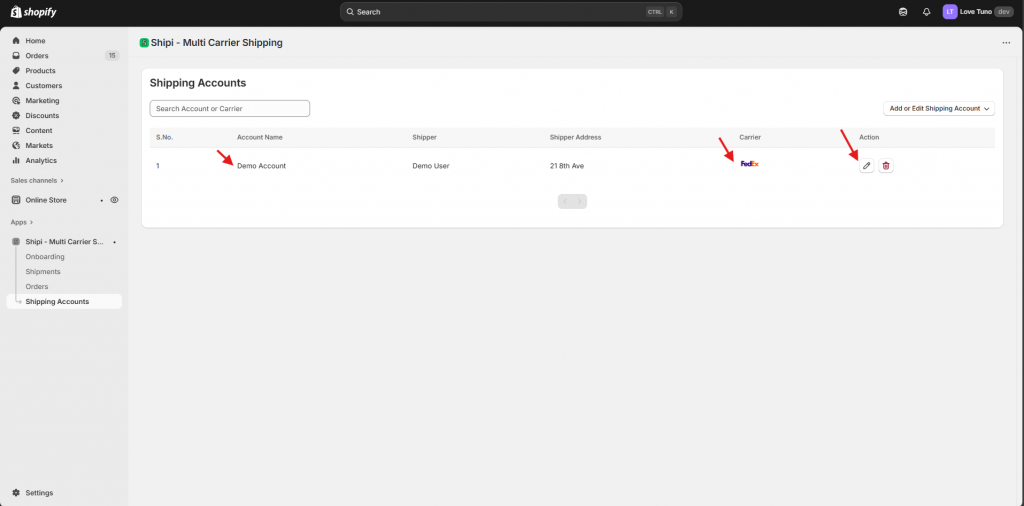This screenshot has width=1024, height=506.
Task: Click the Demo Account name
Action: pyautogui.click(x=261, y=166)
